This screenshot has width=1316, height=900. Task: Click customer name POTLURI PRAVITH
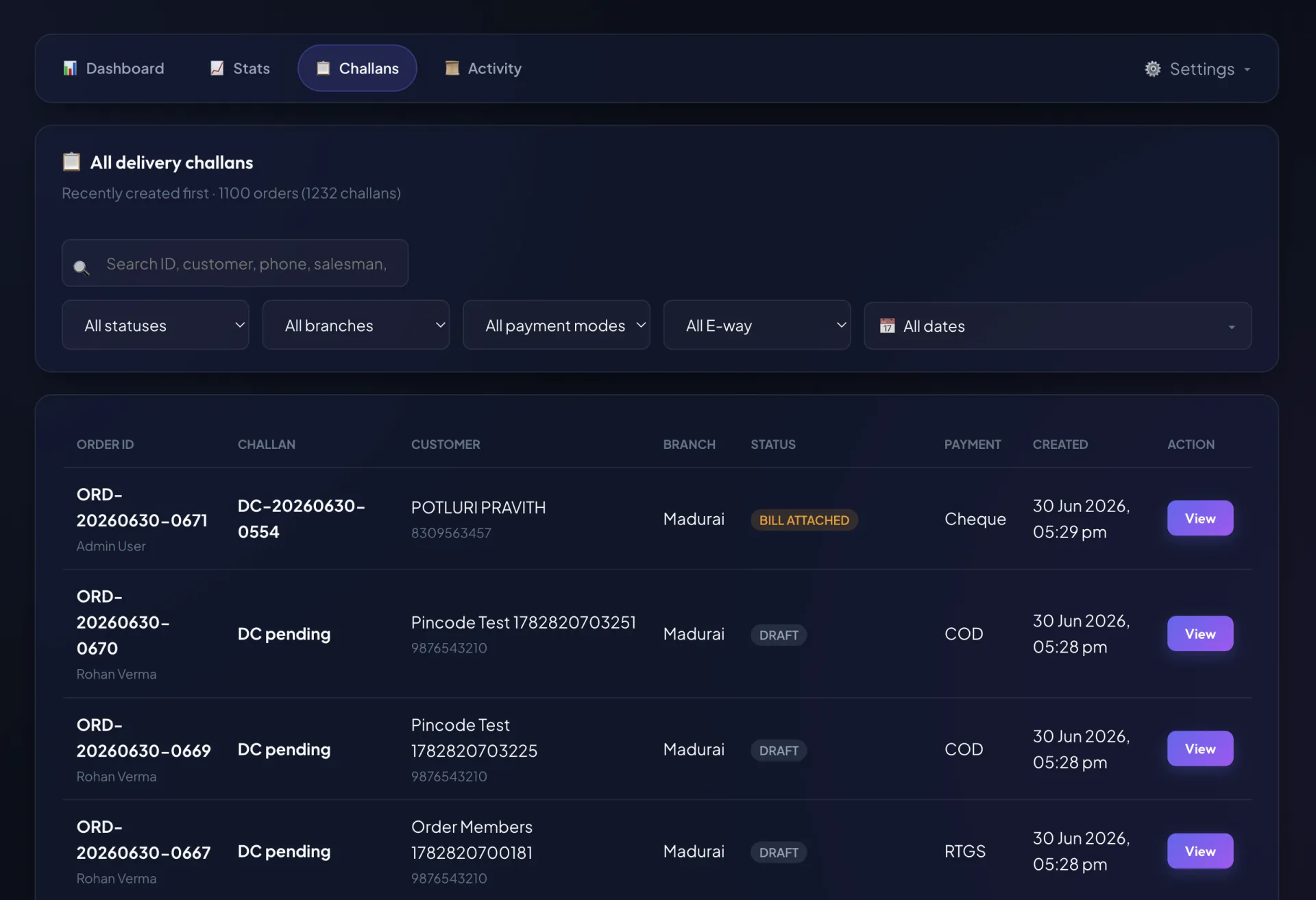pyautogui.click(x=478, y=507)
